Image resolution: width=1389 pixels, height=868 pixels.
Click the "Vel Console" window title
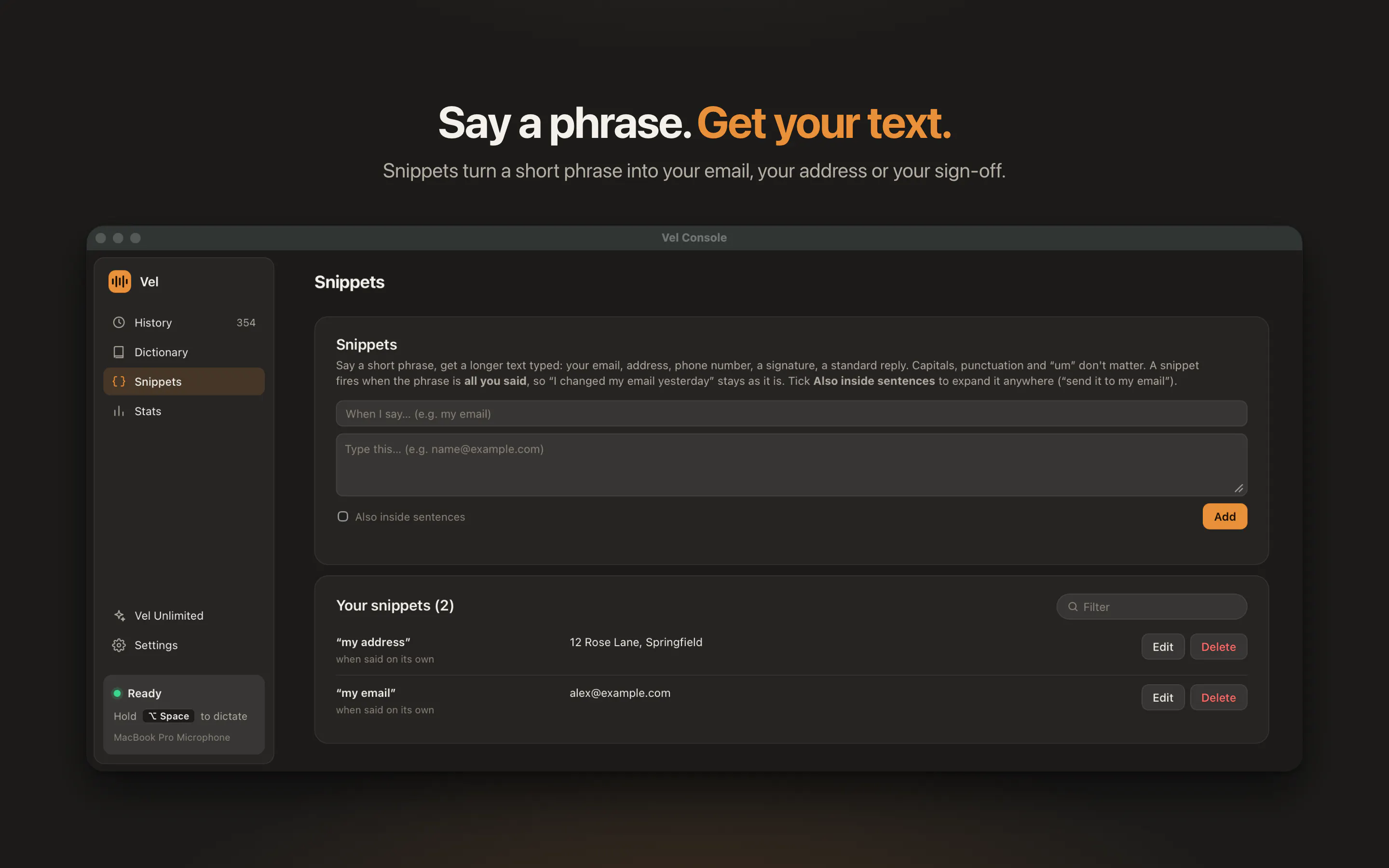pyautogui.click(x=694, y=238)
